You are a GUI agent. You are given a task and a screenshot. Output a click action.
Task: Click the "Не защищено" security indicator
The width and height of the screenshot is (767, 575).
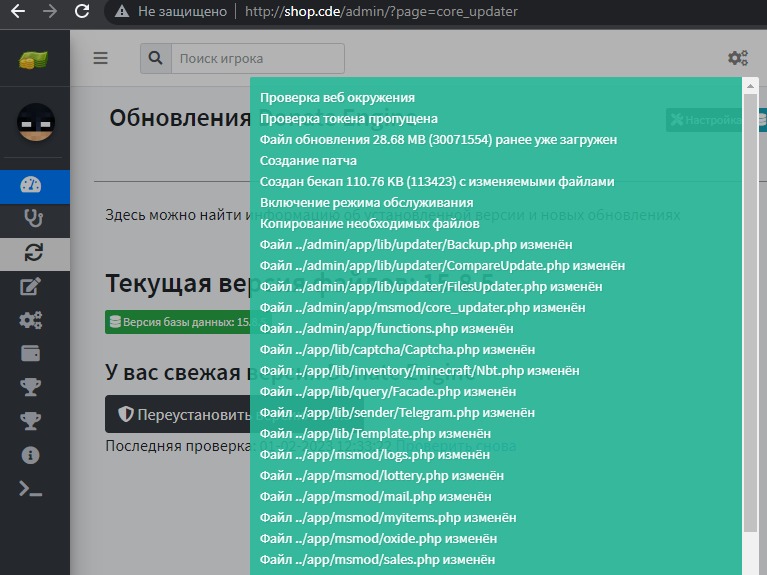[165, 12]
